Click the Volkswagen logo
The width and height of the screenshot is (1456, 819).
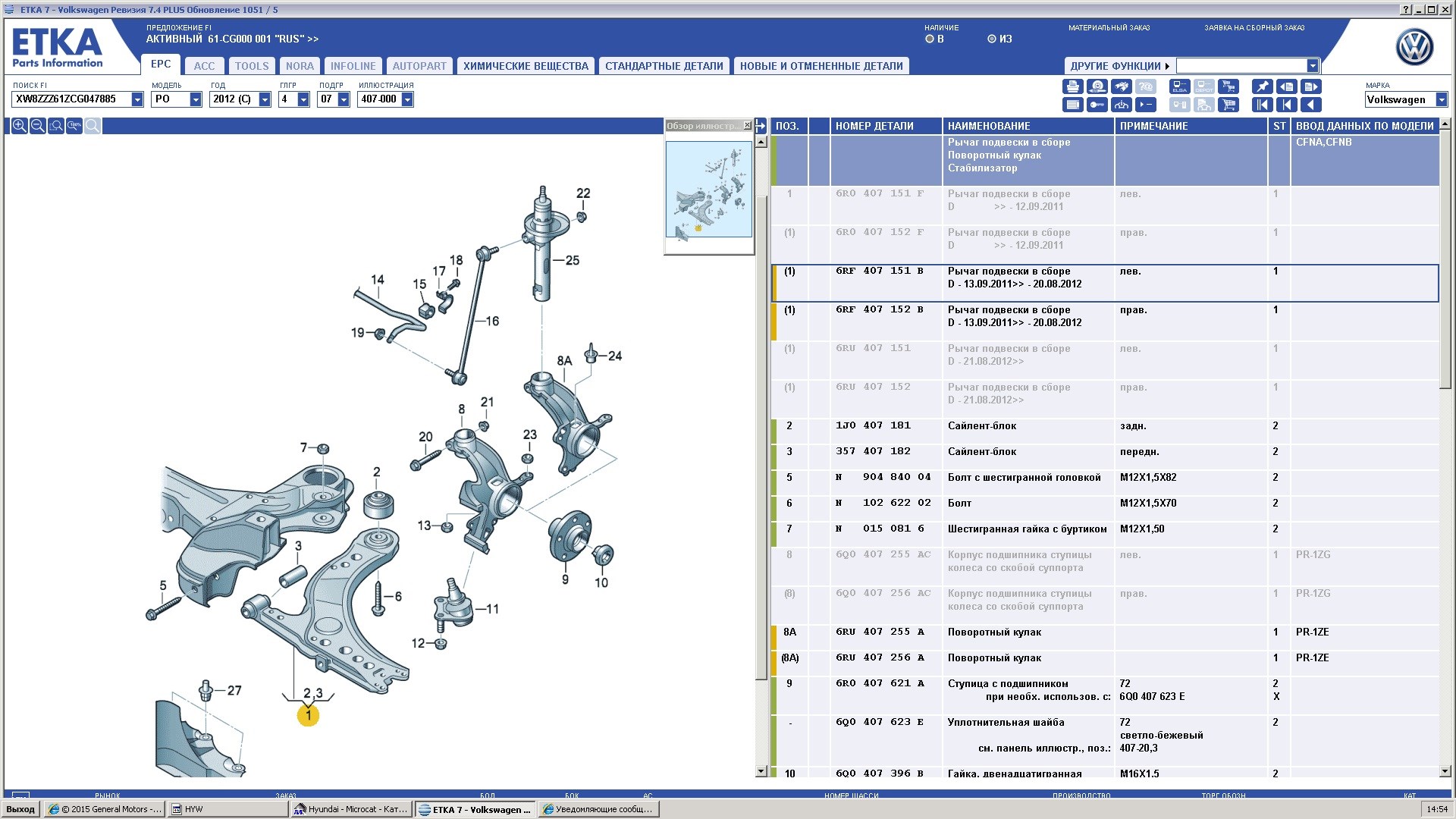coord(1414,48)
